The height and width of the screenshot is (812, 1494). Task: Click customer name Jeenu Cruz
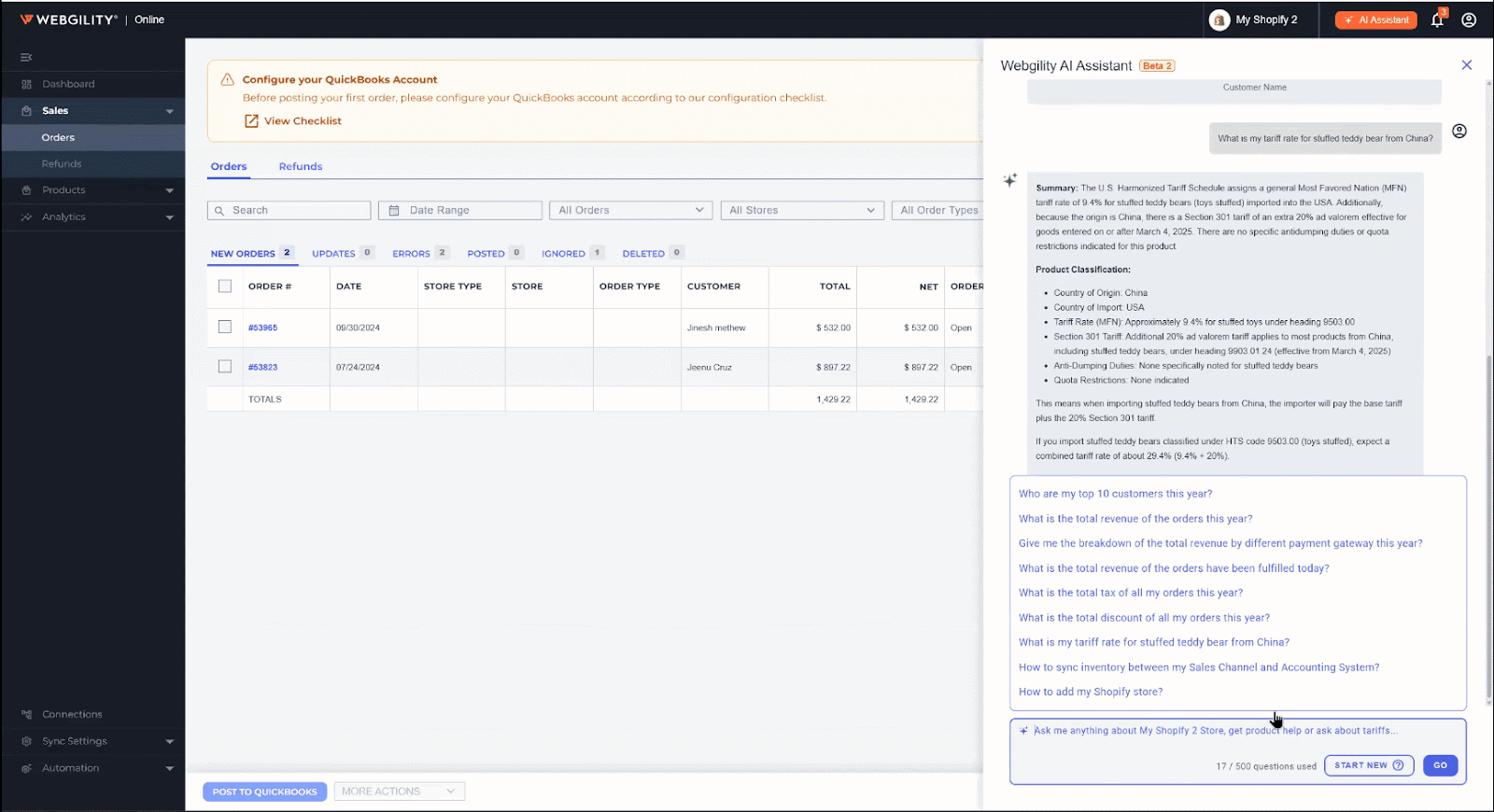coord(710,368)
